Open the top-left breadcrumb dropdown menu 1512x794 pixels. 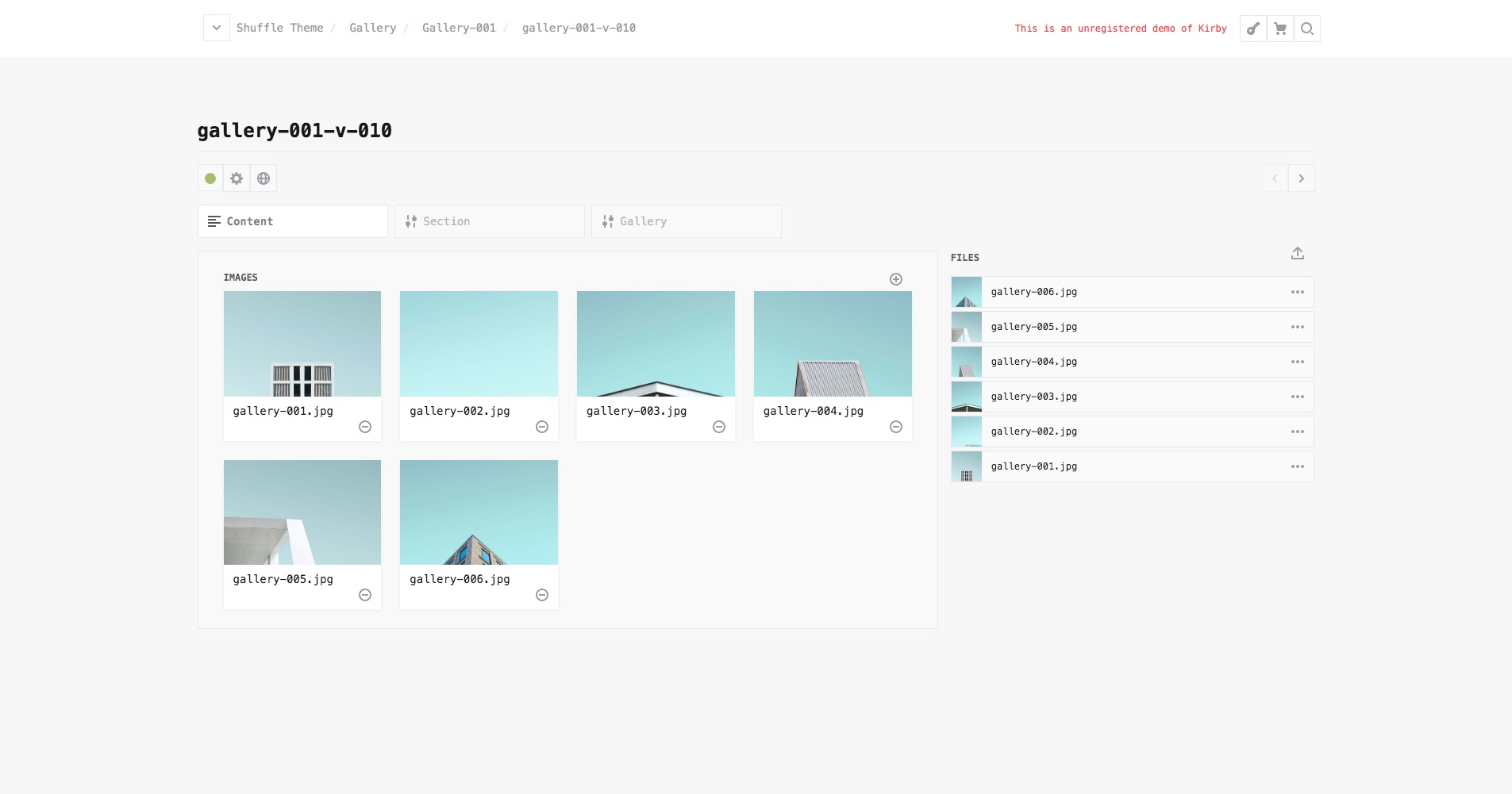coord(216,28)
